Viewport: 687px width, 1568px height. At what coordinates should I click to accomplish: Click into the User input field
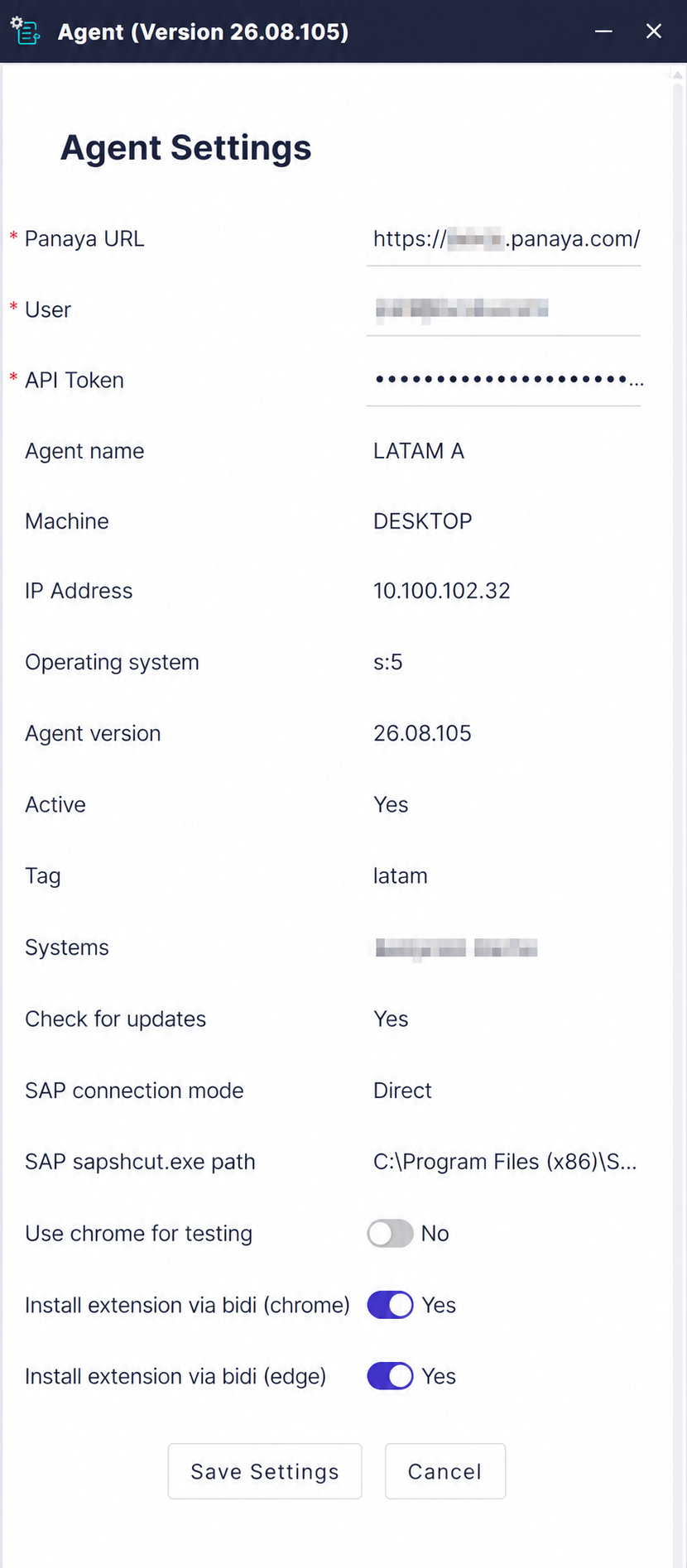(504, 309)
